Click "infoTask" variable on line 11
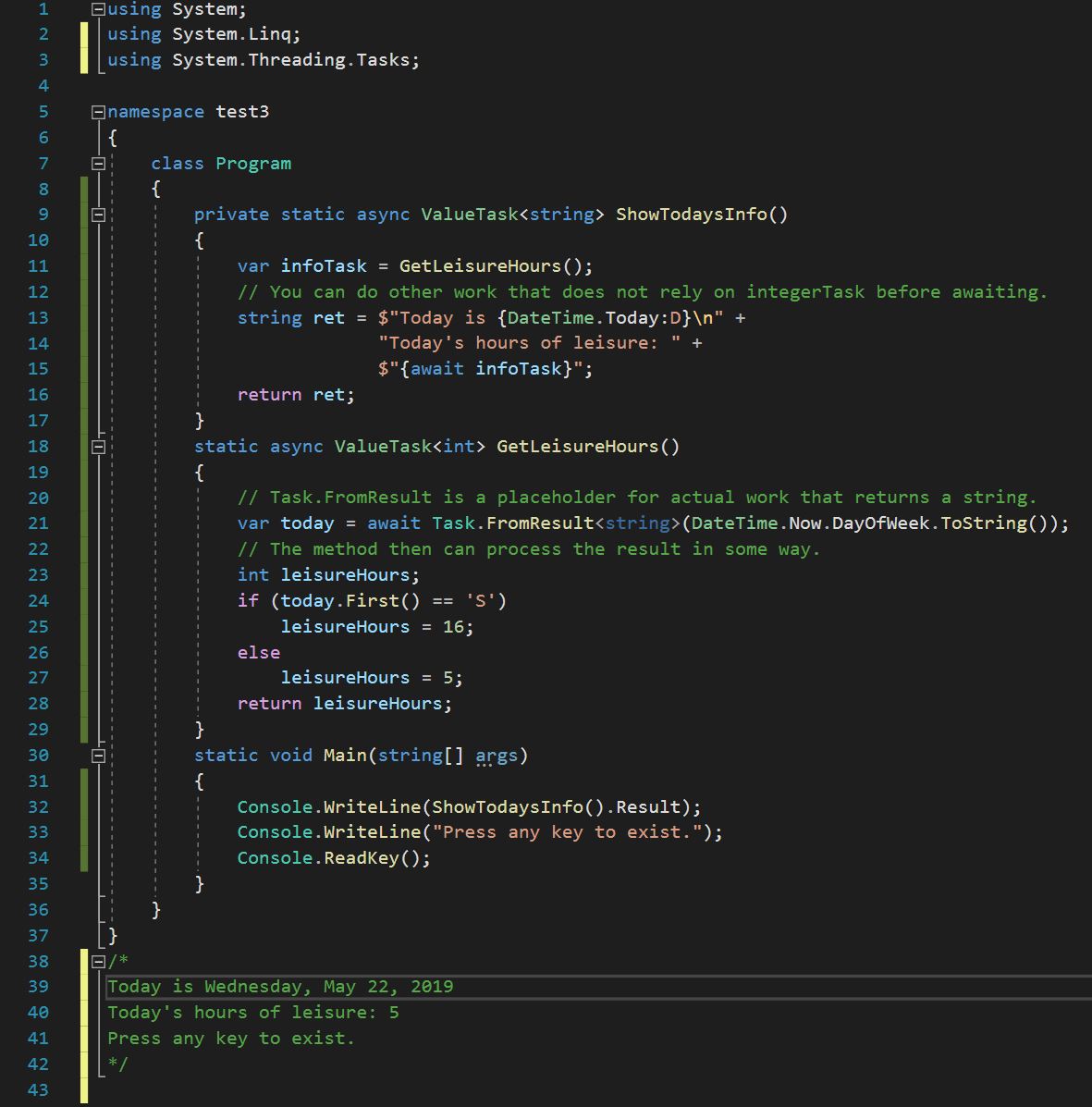Viewport: 1092px width, 1107px height. coord(324,266)
